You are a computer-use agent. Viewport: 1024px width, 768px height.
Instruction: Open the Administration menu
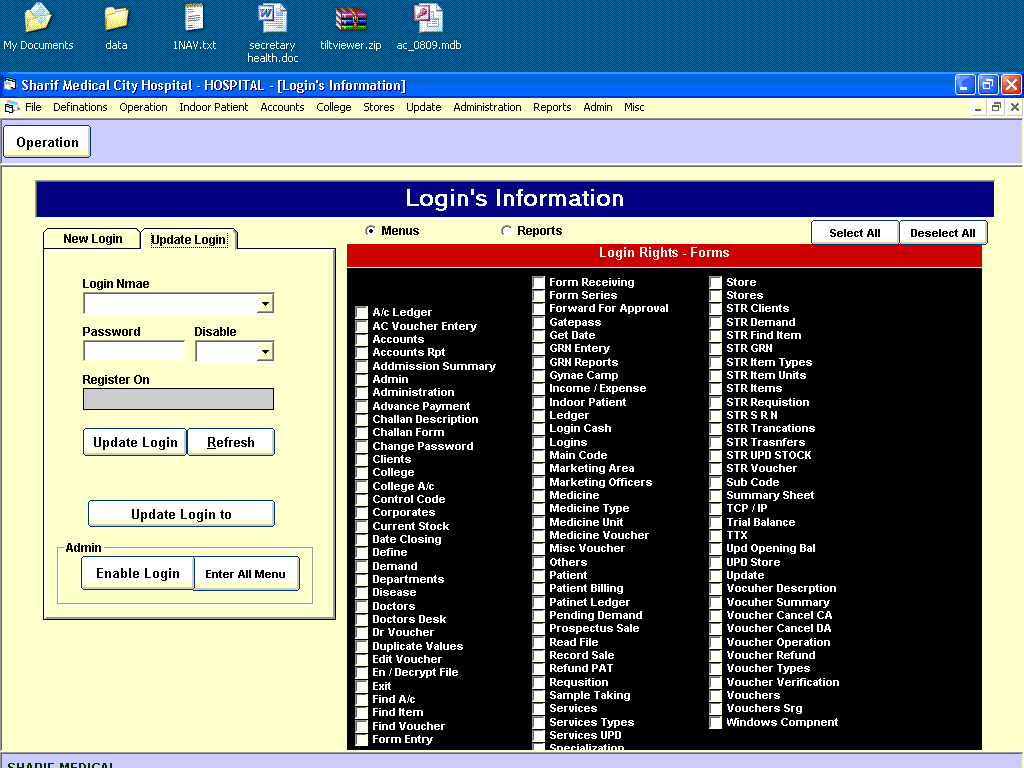[487, 107]
